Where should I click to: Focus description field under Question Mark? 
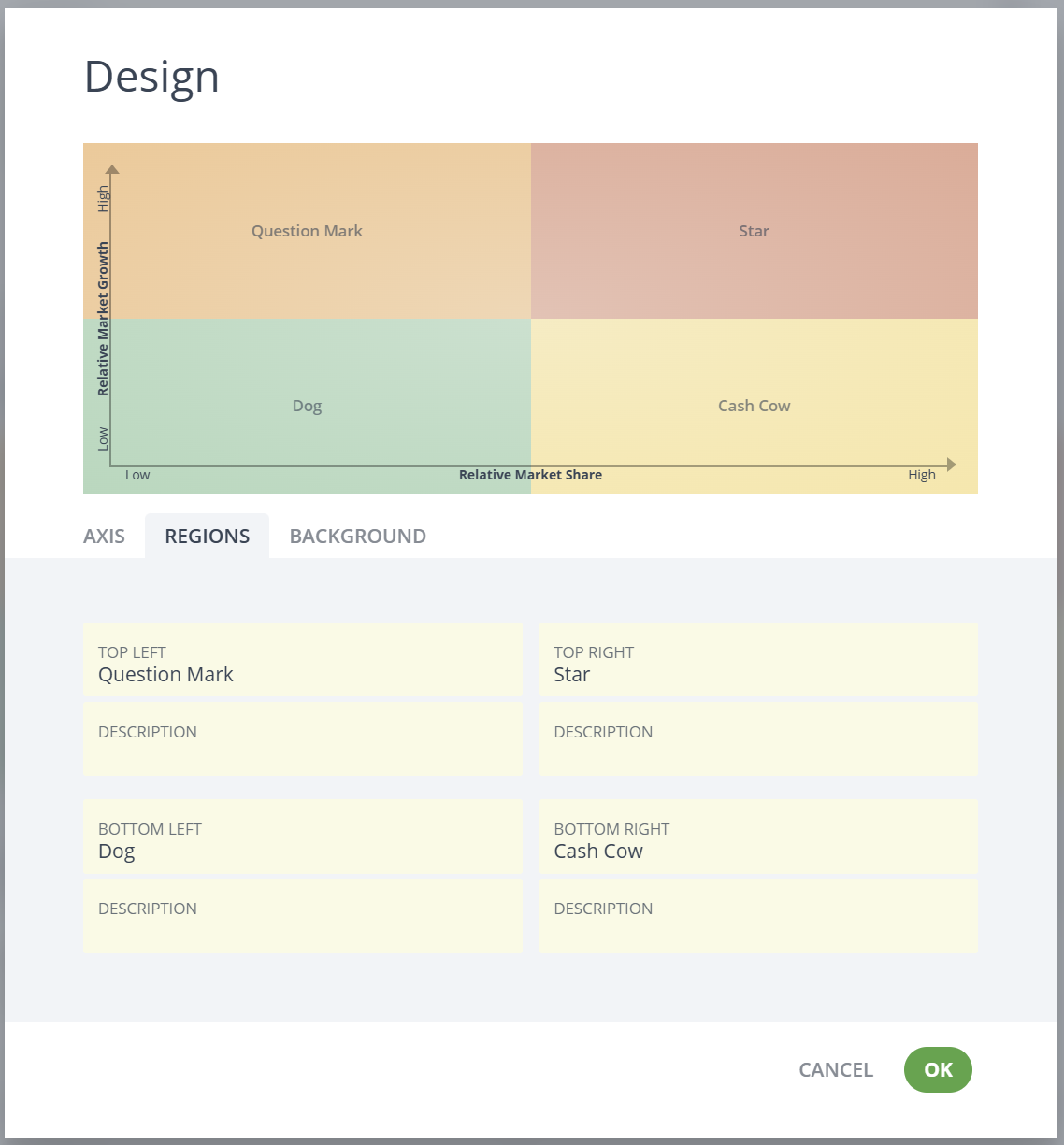click(303, 738)
